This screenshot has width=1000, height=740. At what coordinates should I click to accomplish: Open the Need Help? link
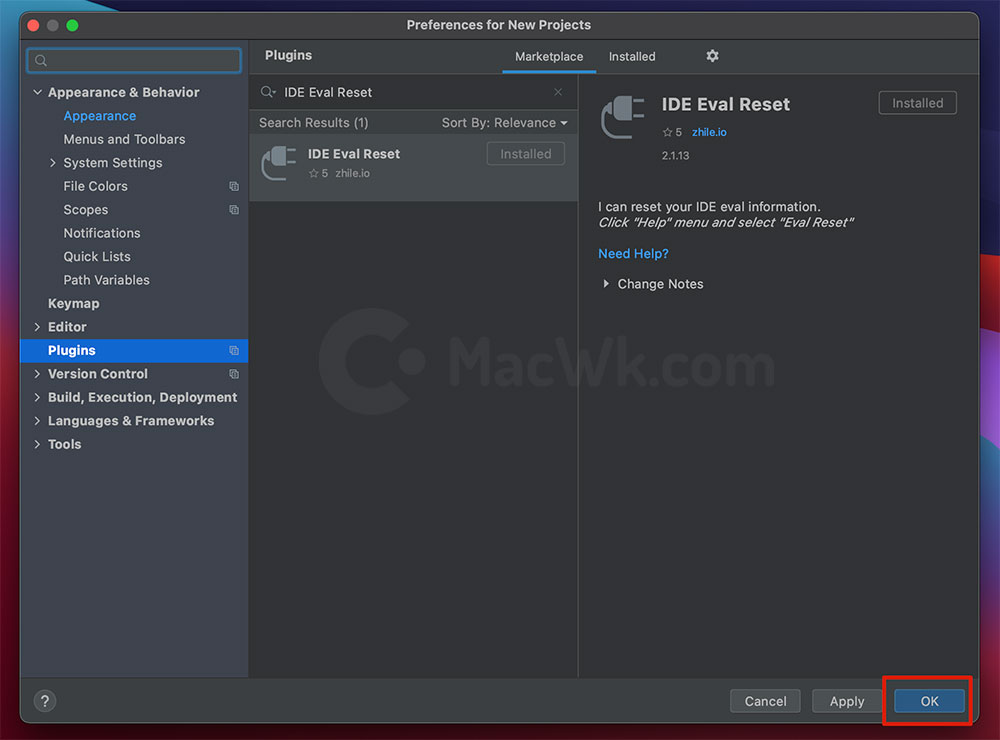tap(633, 254)
